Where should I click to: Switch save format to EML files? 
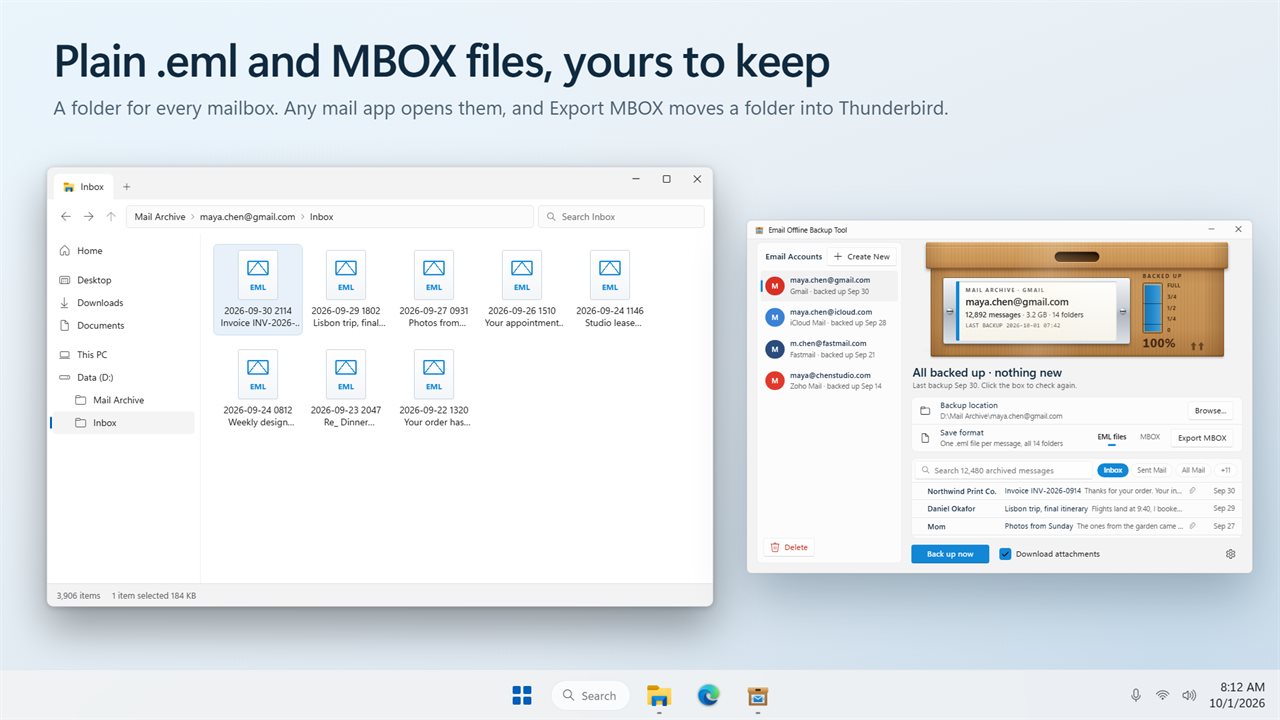click(1111, 437)
